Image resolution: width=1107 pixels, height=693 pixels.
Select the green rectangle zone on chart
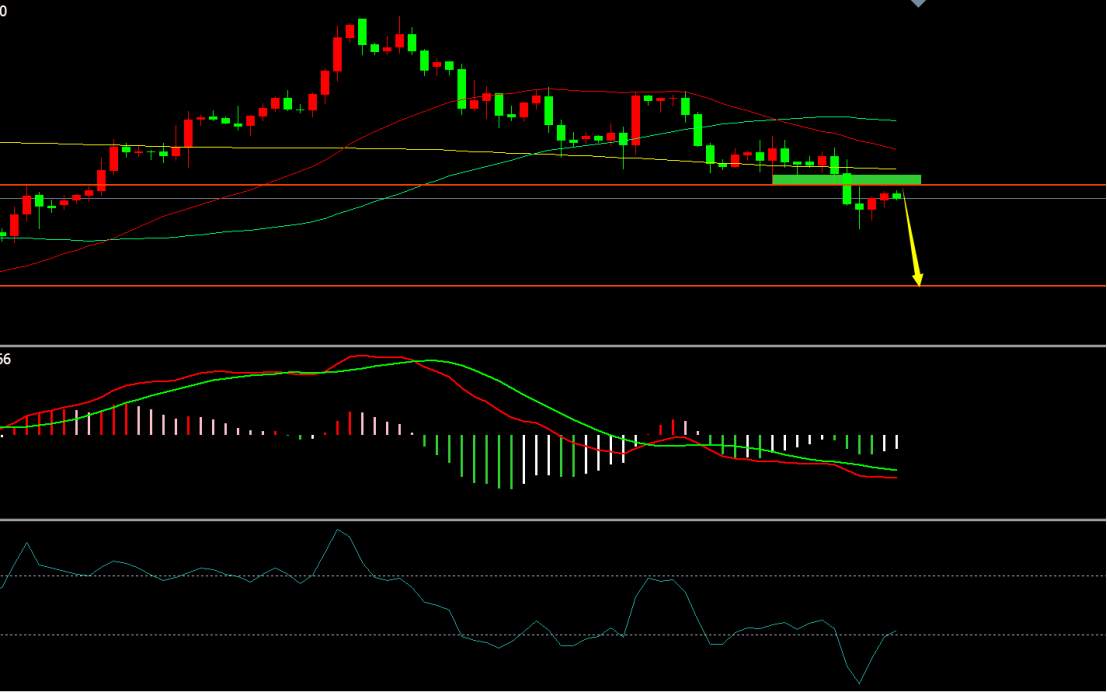pos(846,179)
